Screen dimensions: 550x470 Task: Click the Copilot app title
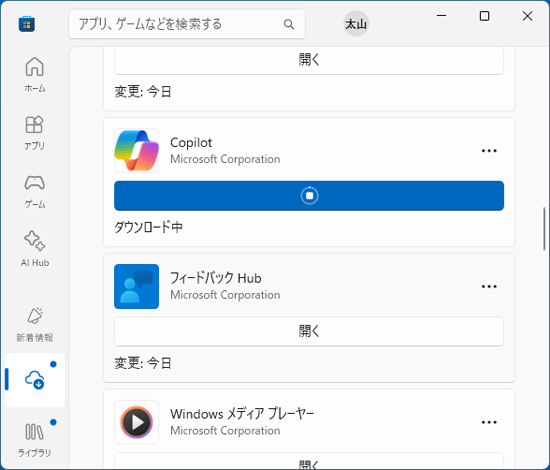[x=191, y=143]
